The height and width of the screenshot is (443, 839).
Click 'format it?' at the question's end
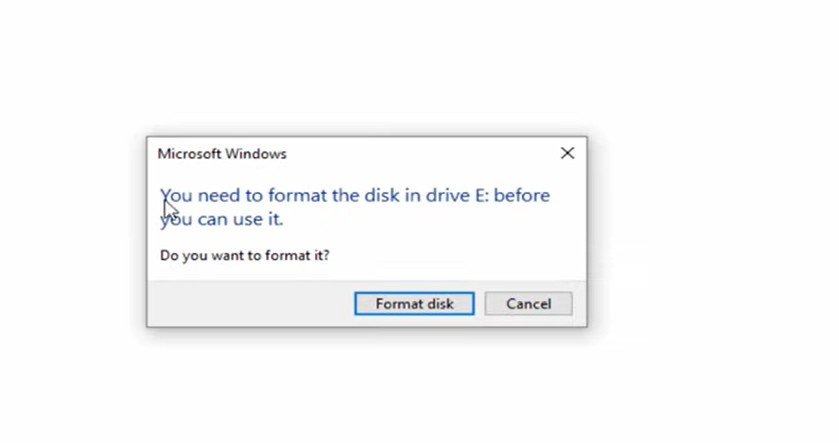click(x=297, y=255)
